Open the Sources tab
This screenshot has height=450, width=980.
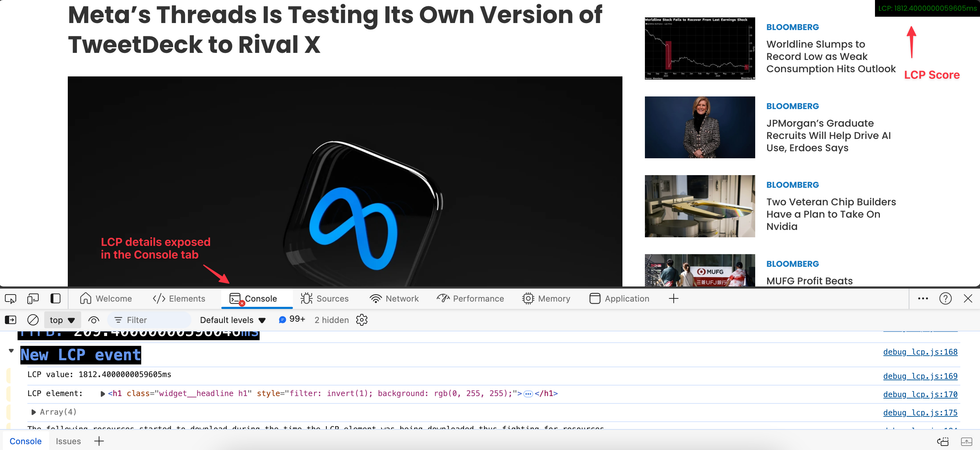[324, 299]
